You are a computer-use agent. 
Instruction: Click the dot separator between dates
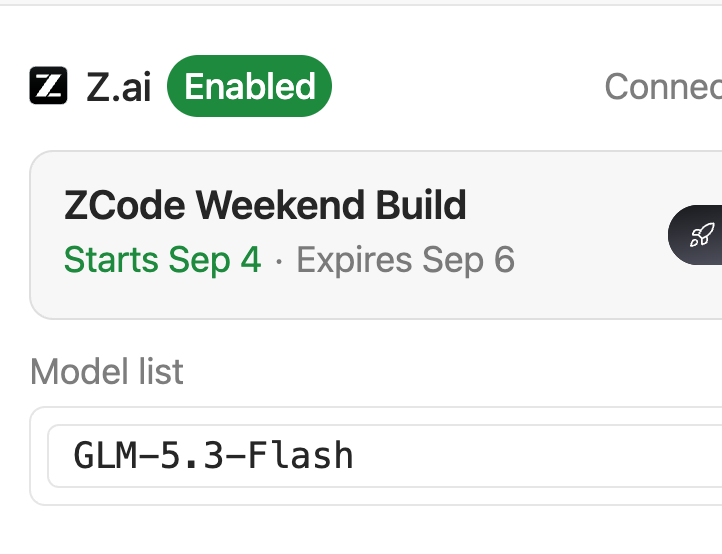tap(279, 261)
